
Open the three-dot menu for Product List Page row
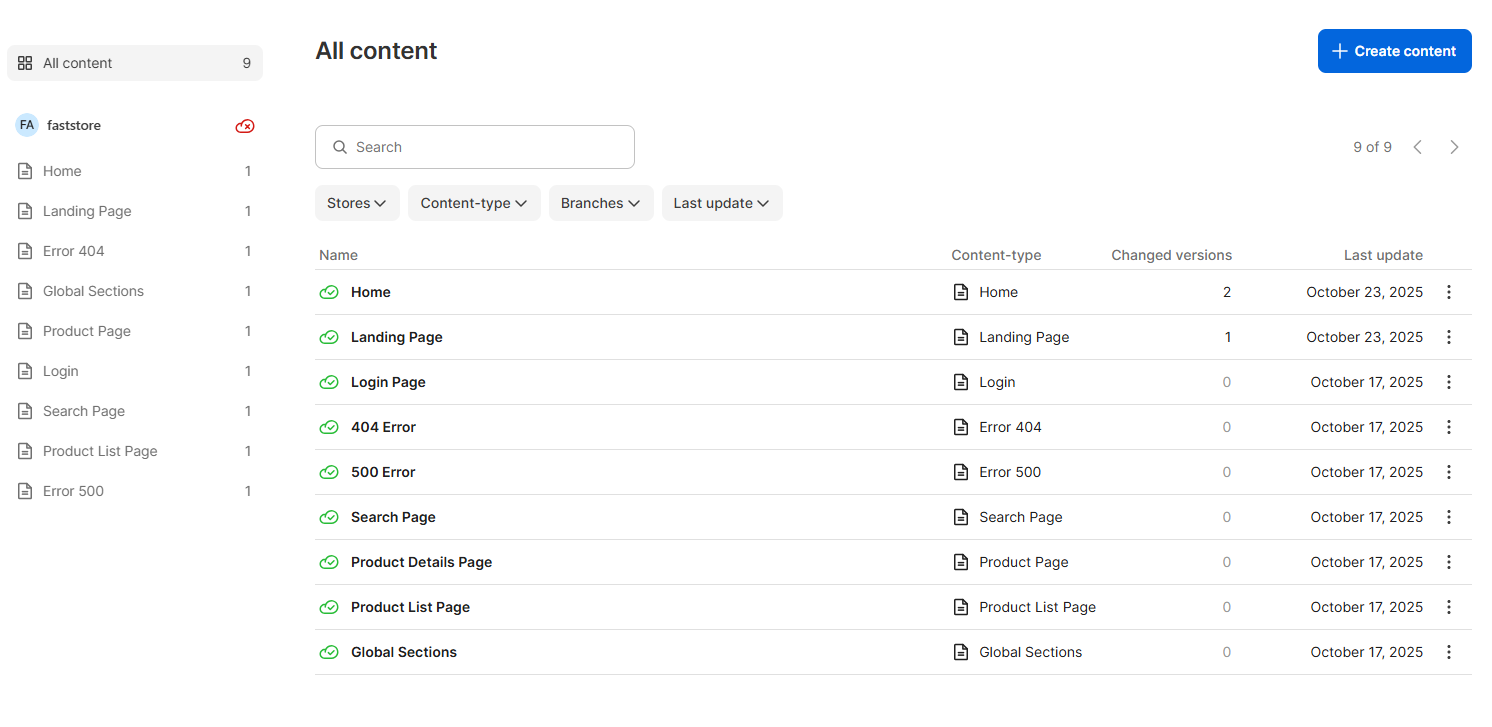coord(1449,607)
